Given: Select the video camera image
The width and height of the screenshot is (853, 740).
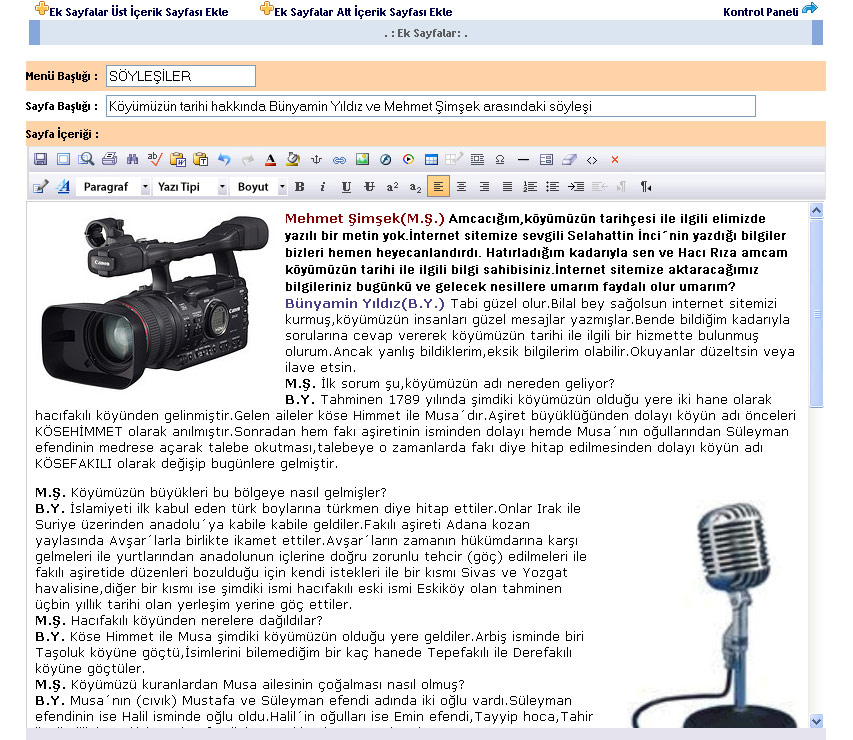Looking at the screenshot, I should pyautogui.click(x=155, y=303).
